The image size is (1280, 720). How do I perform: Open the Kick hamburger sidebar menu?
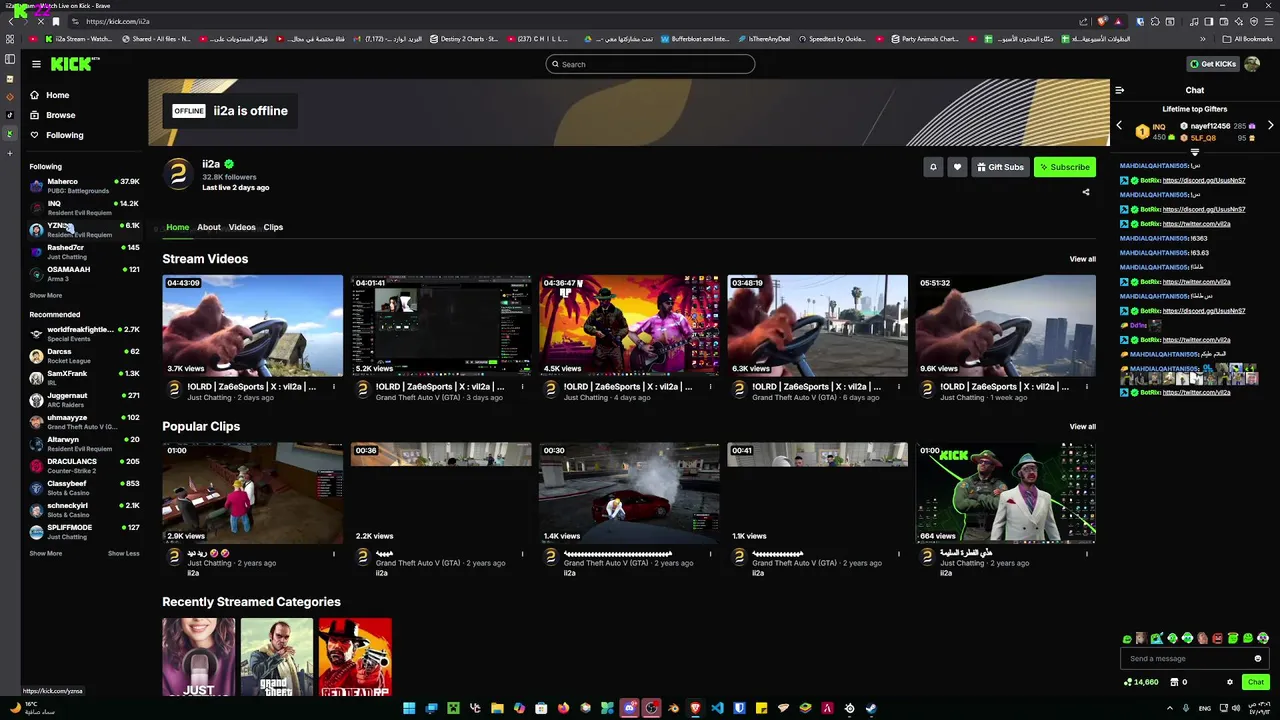pos(36,64)
